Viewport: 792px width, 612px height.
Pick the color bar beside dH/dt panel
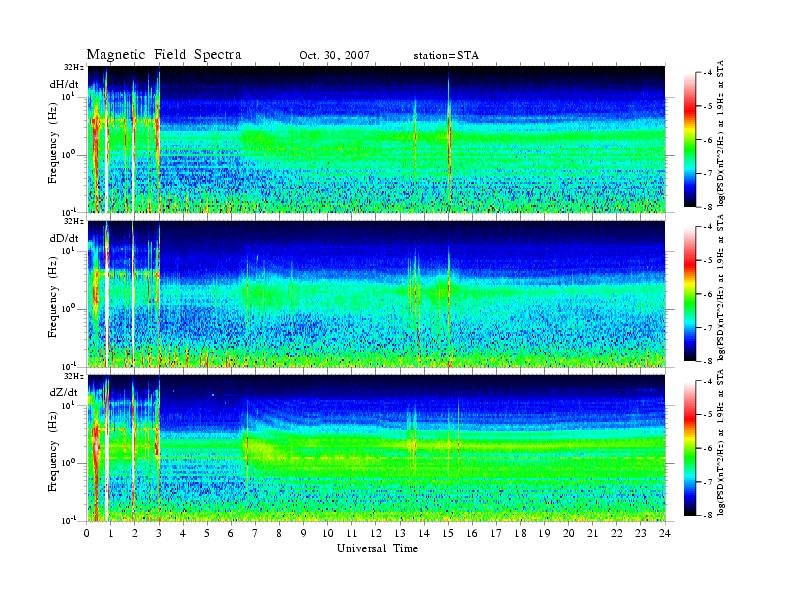click(x=689, y=140)
